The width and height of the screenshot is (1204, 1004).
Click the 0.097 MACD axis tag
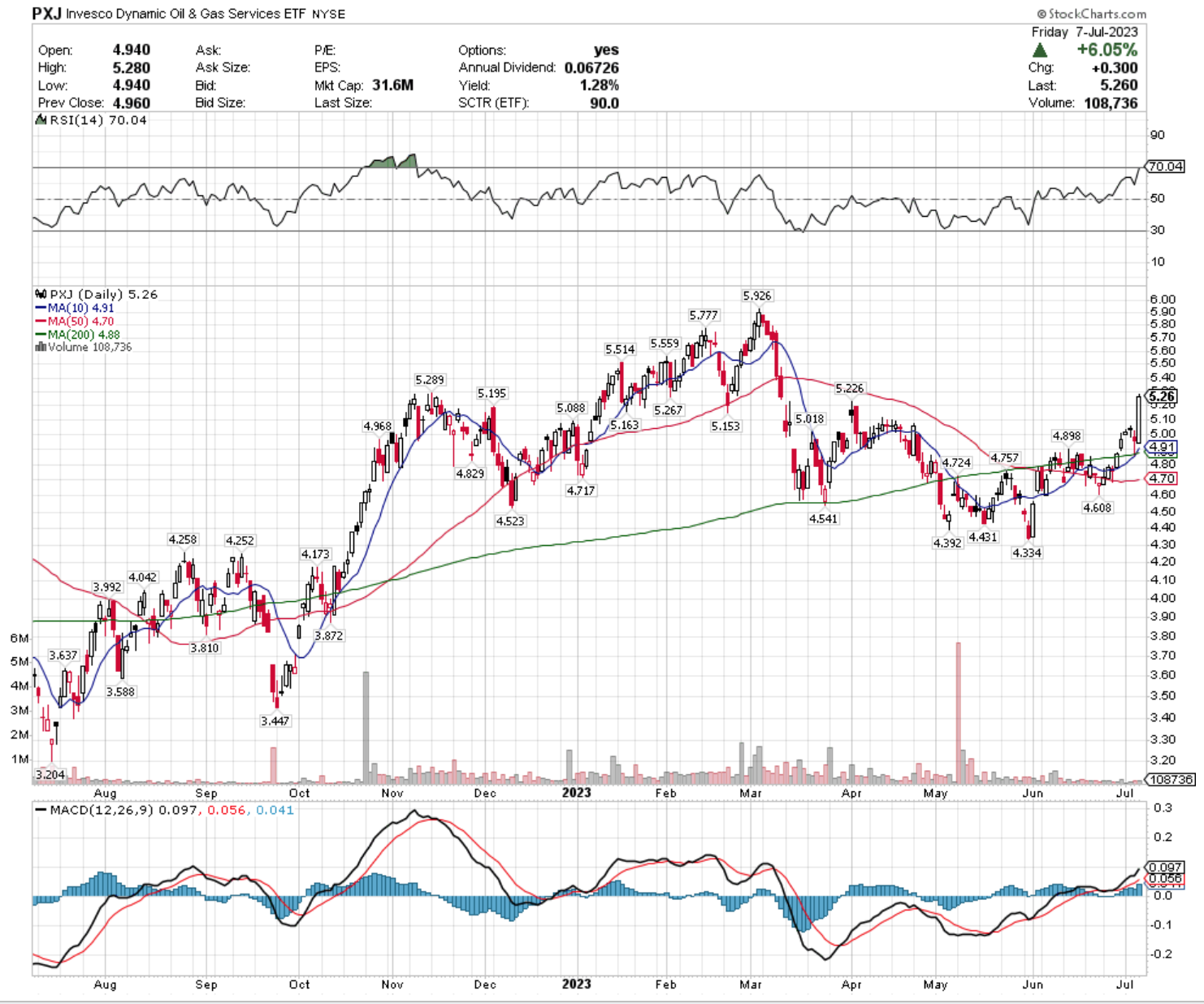coord(1165,868)
